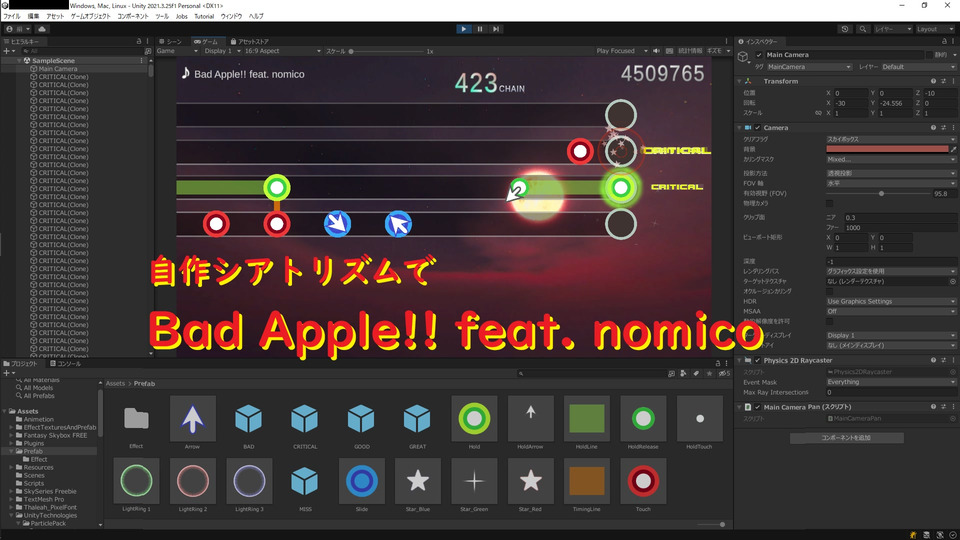Screen dimensions: 960x540
Task: Select the Touch prefab asset
Action: click(x=643, y=485)
